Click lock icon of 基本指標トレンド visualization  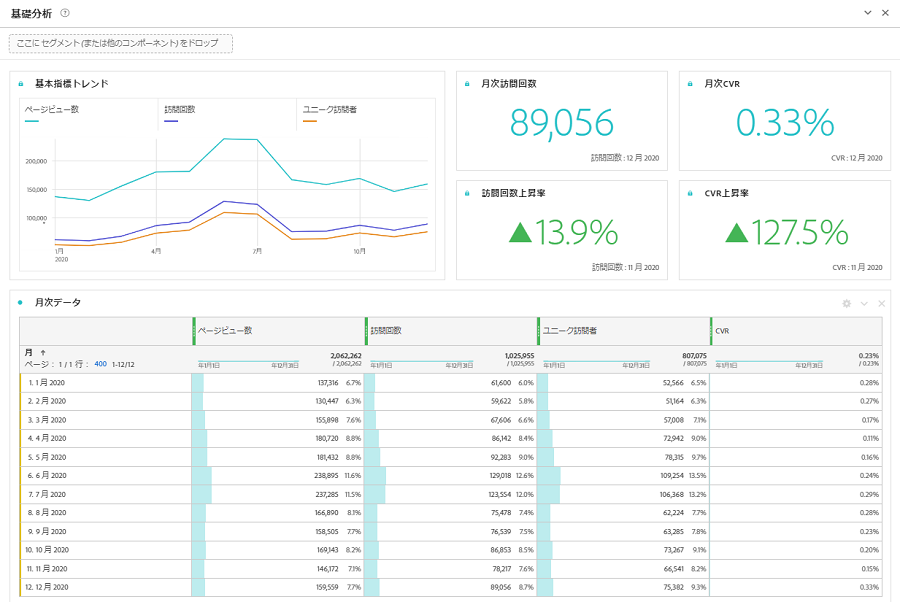(x=21, y=84)
